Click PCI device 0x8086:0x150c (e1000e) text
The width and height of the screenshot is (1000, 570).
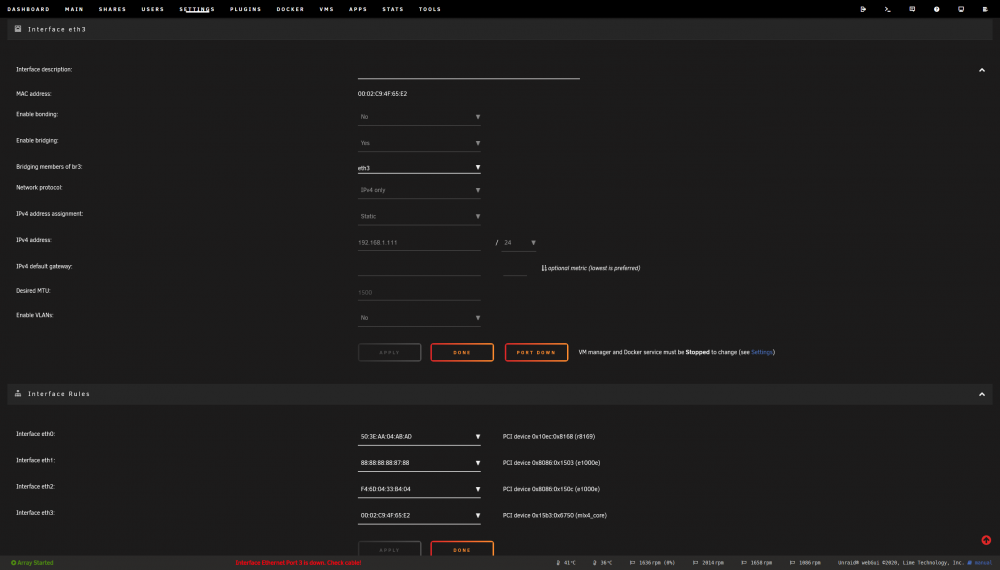pos(551,489)
